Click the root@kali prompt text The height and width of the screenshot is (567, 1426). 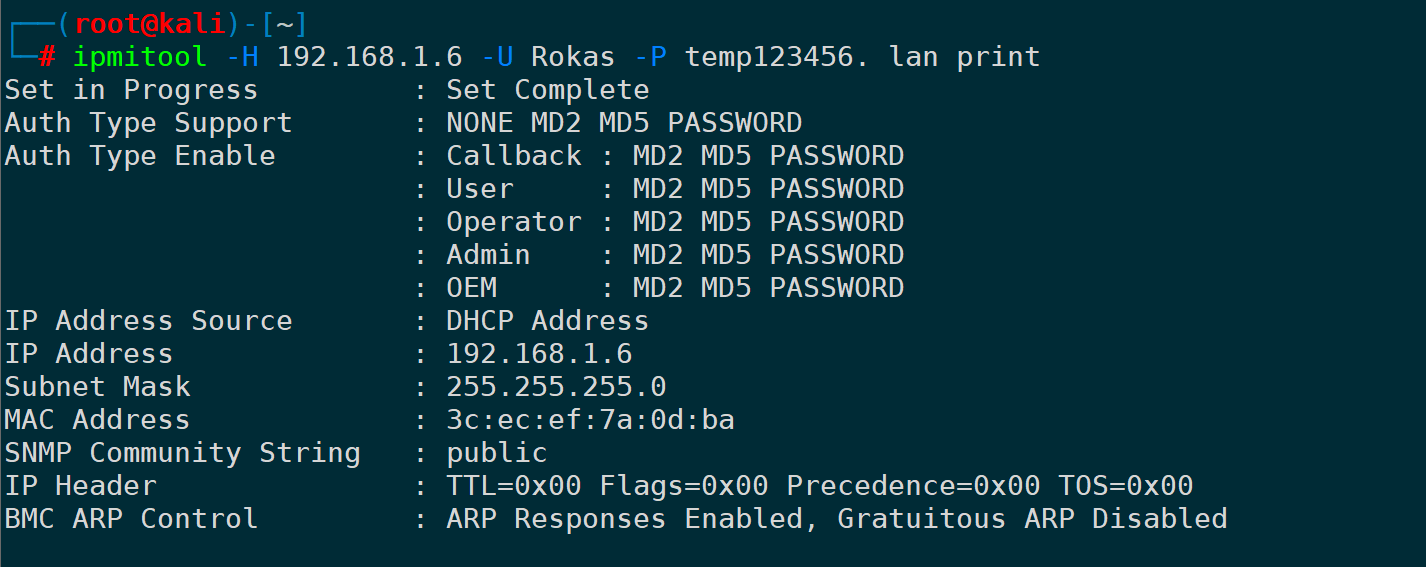(x=150, y=24)
